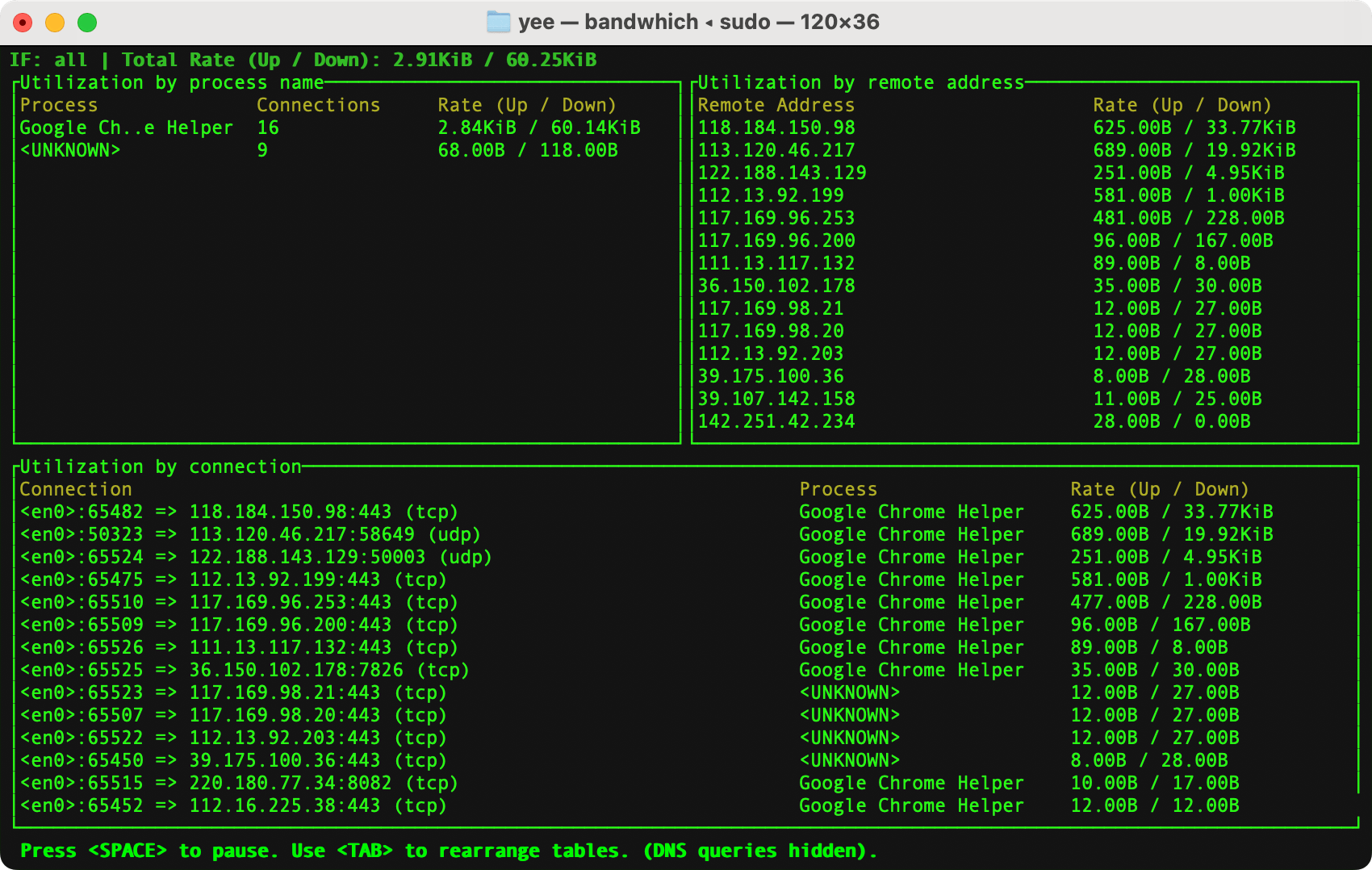The width and height of the screenshot is (1372, 870).
Task: Click the "Utilization by process name" title
Action: click(172, 82)
